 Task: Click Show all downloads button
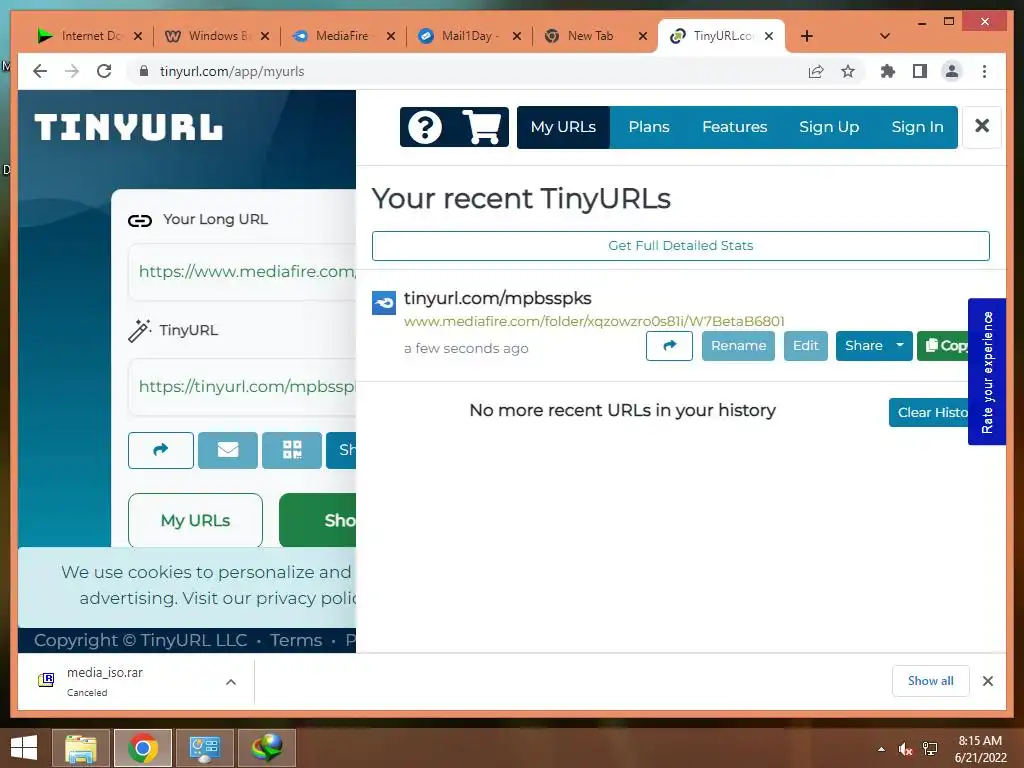pos(930,681)
